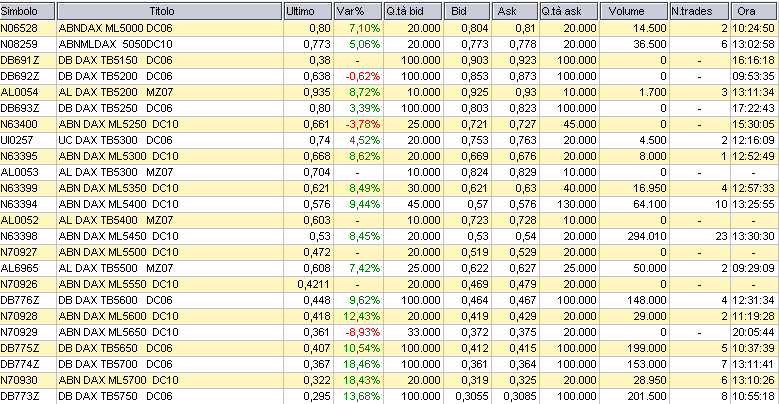
Task: Sort by Ora column header
Action: pos(754,11)
